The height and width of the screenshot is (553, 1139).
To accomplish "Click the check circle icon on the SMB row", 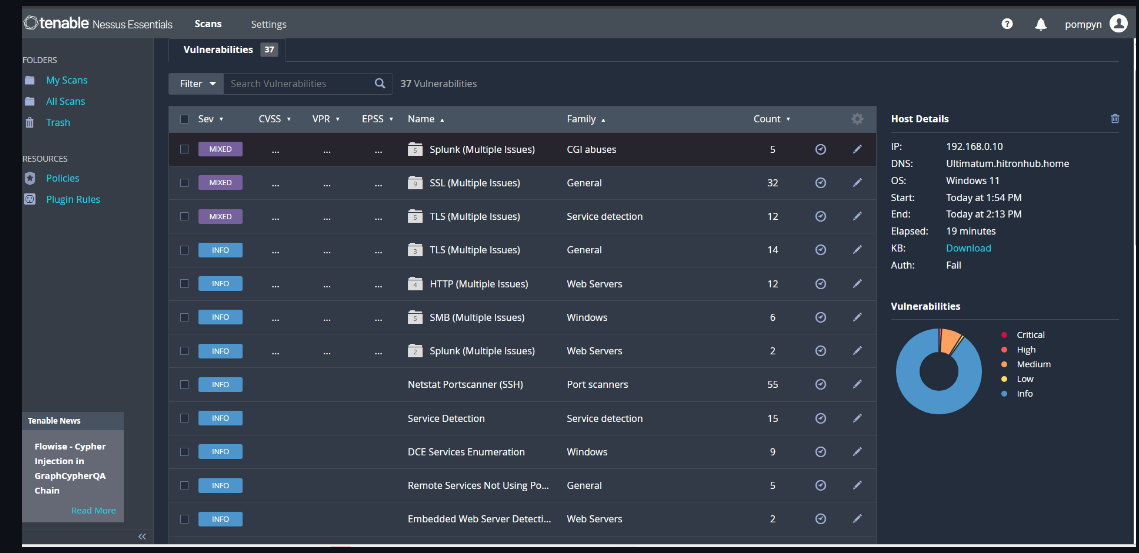I will (x=821, y=317).
